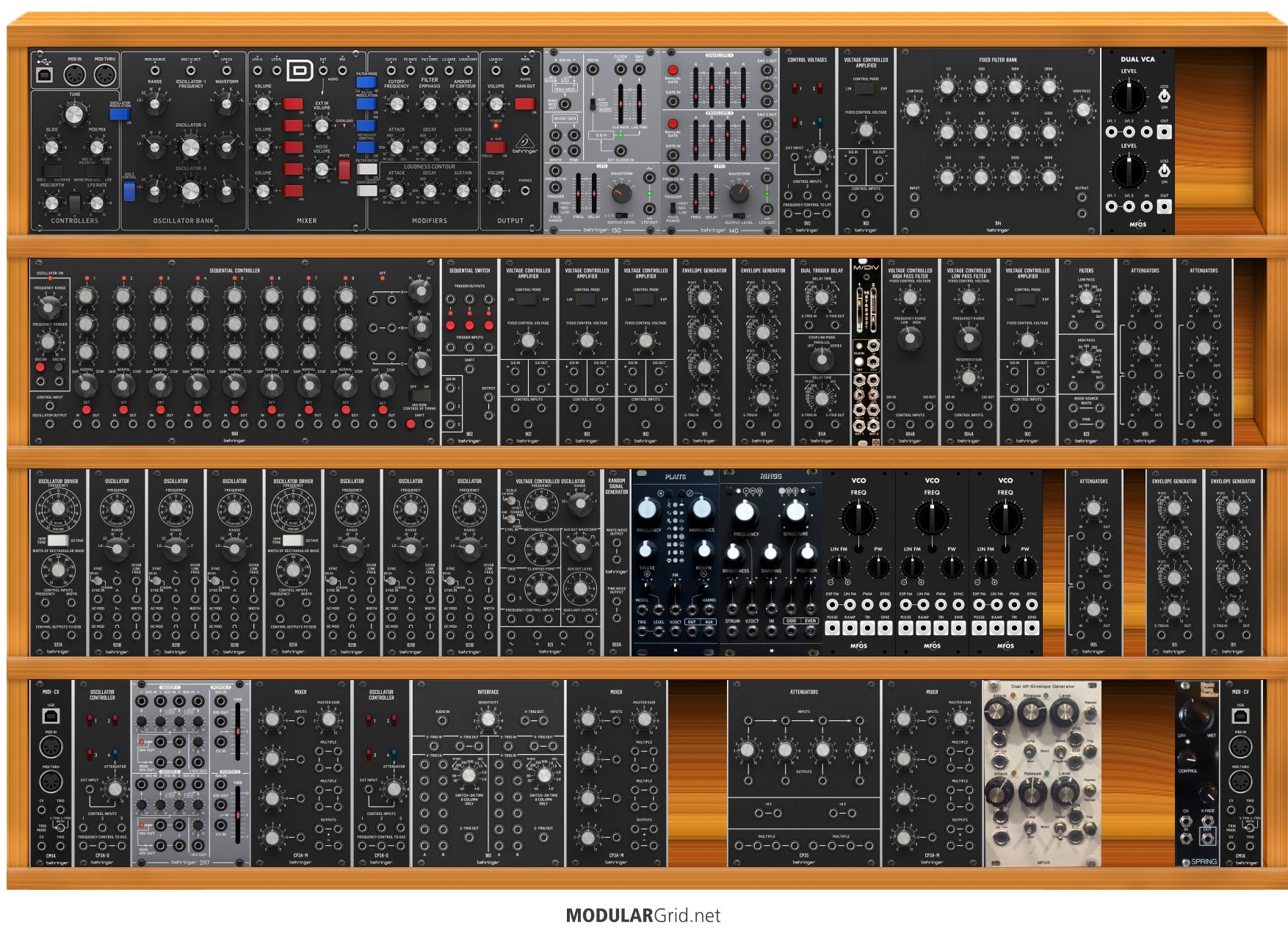Click the Phones jack on Model D
This screenshot has width=1288, height=931.
tap(525, 191)
